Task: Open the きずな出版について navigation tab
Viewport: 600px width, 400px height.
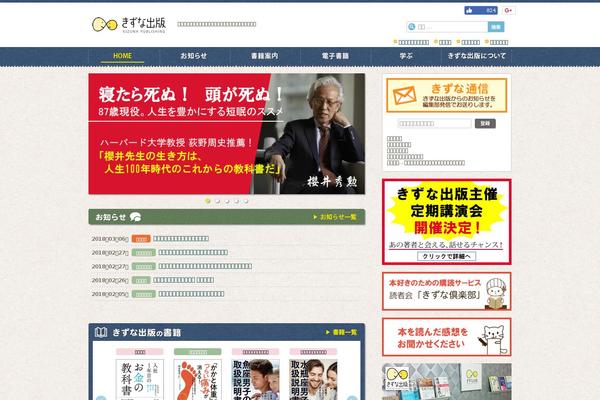Action: (476, 56)
